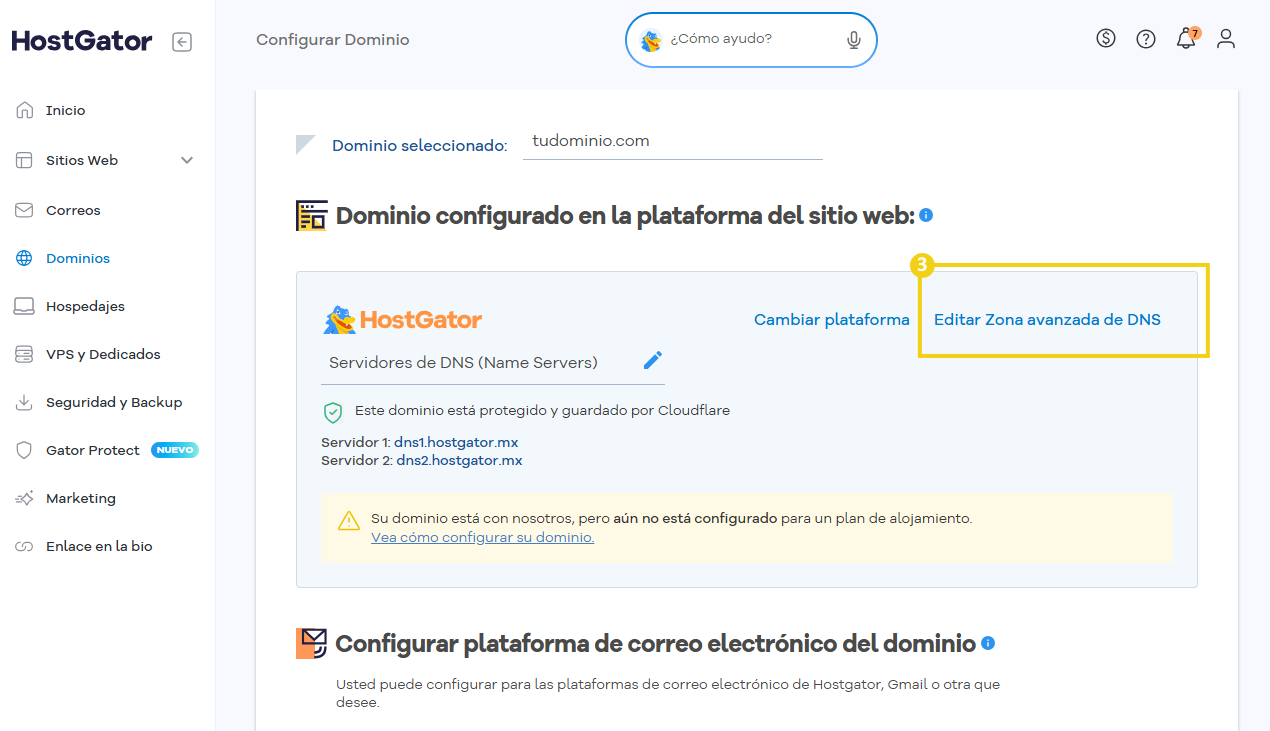Viewport: 1270px width, 731px height.
Task: Open the Inicio home icon
Action: (x=25, y=110)
